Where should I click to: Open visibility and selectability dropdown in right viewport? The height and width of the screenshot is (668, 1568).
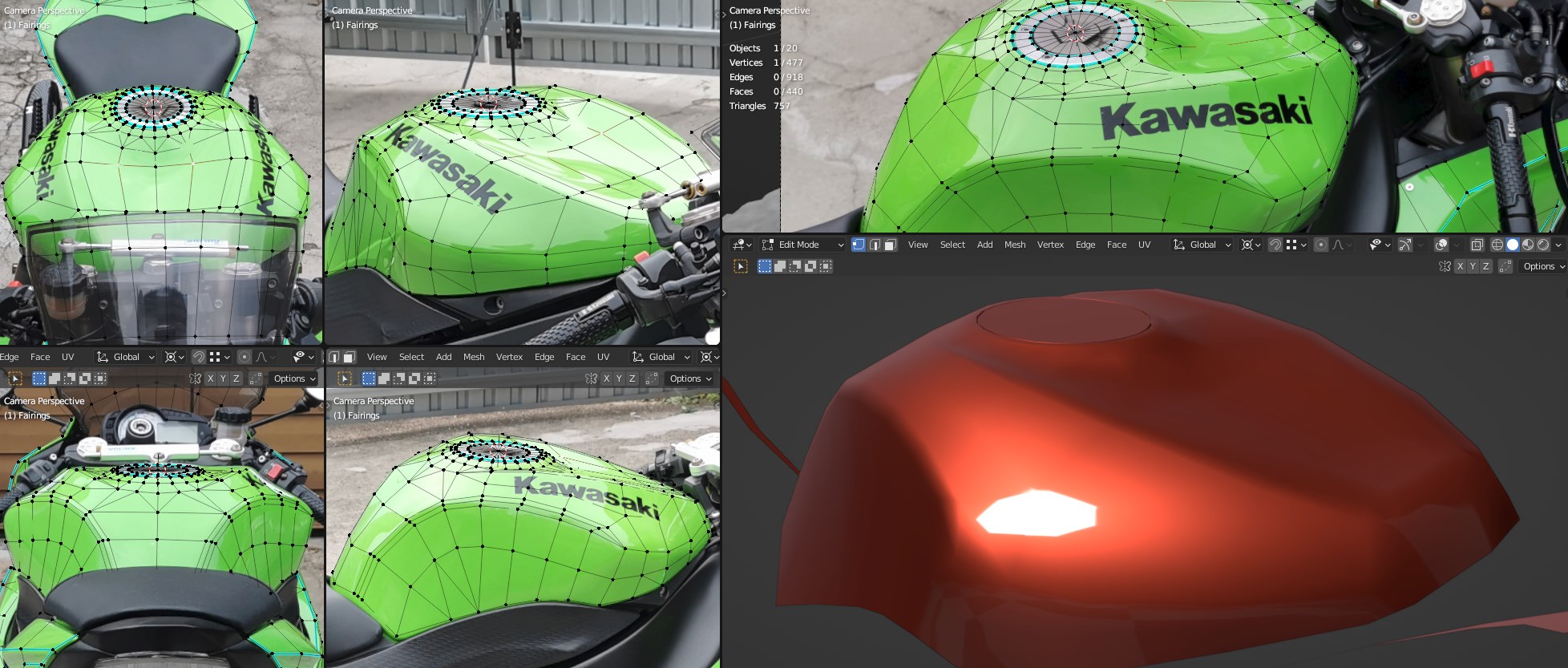tap(1380, 245)
